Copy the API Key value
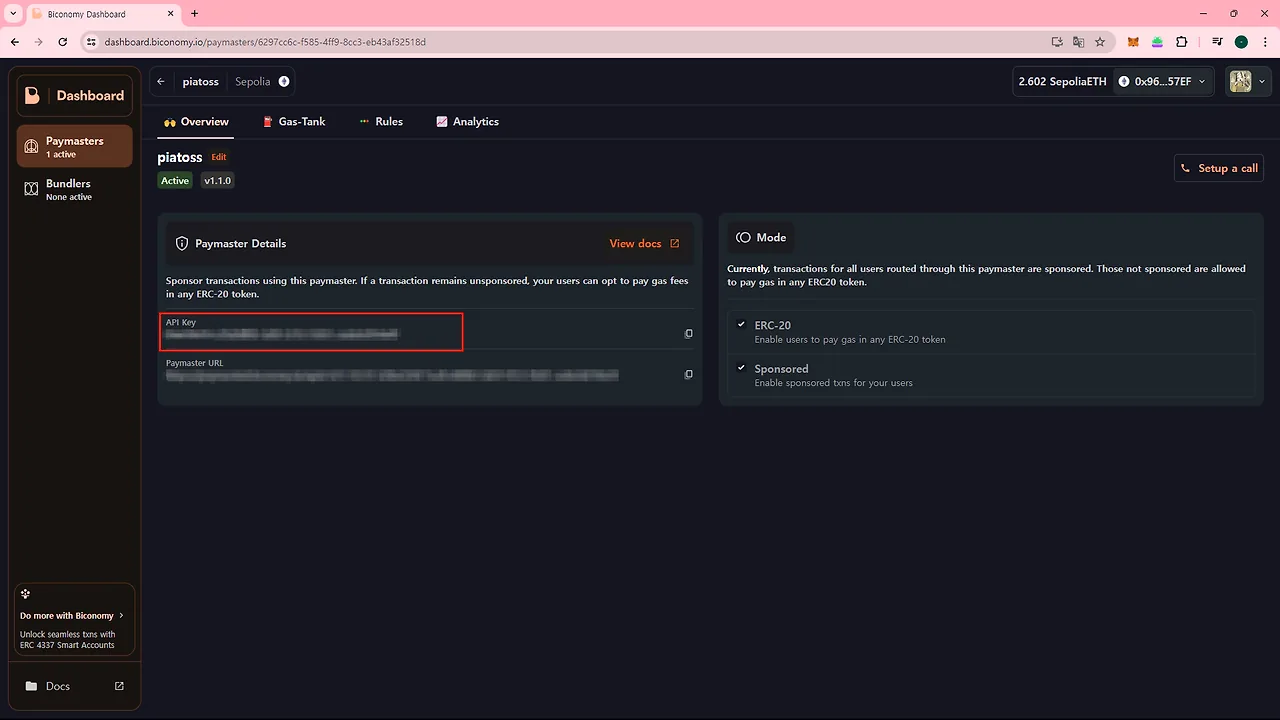 pos(688,334)
